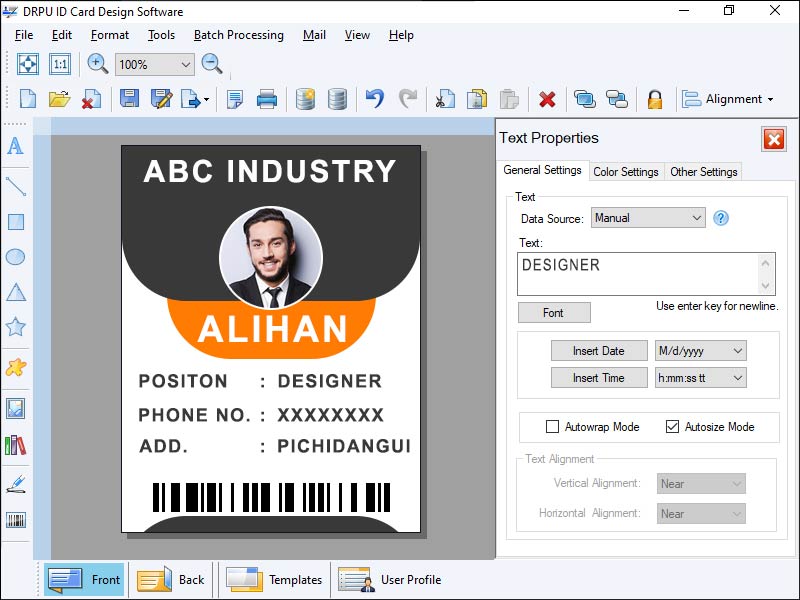
Task: Open the Mail menu
Action: tap(314, 35)
